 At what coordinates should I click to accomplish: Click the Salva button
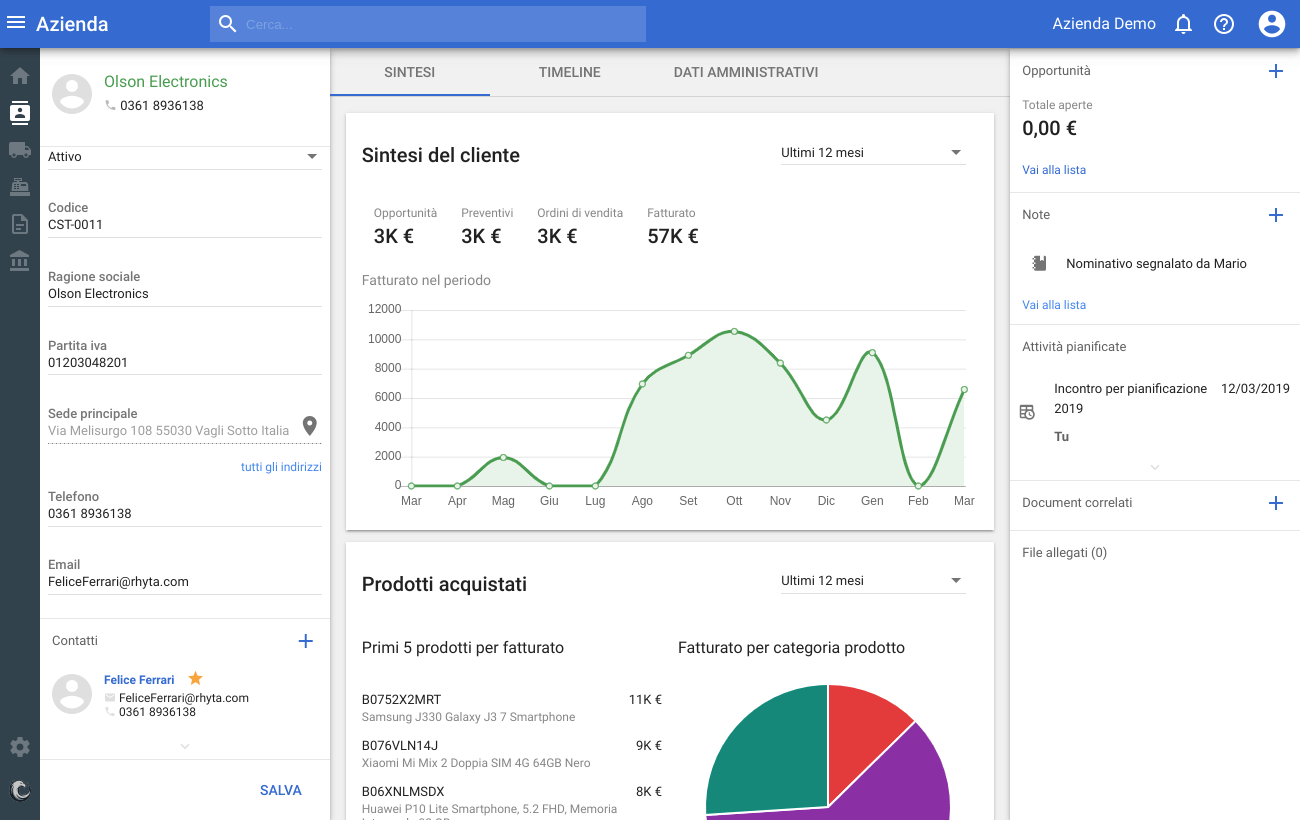280,790
